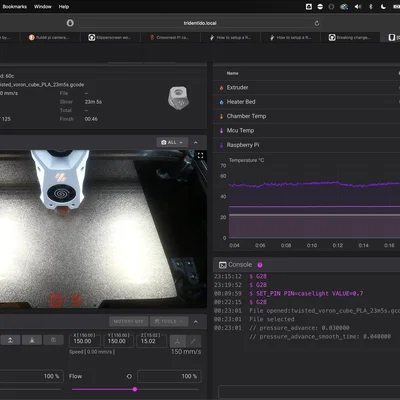Reset flow rate with the reset icon
Viewport: 400px width, 400px height.
click(129, 376)
